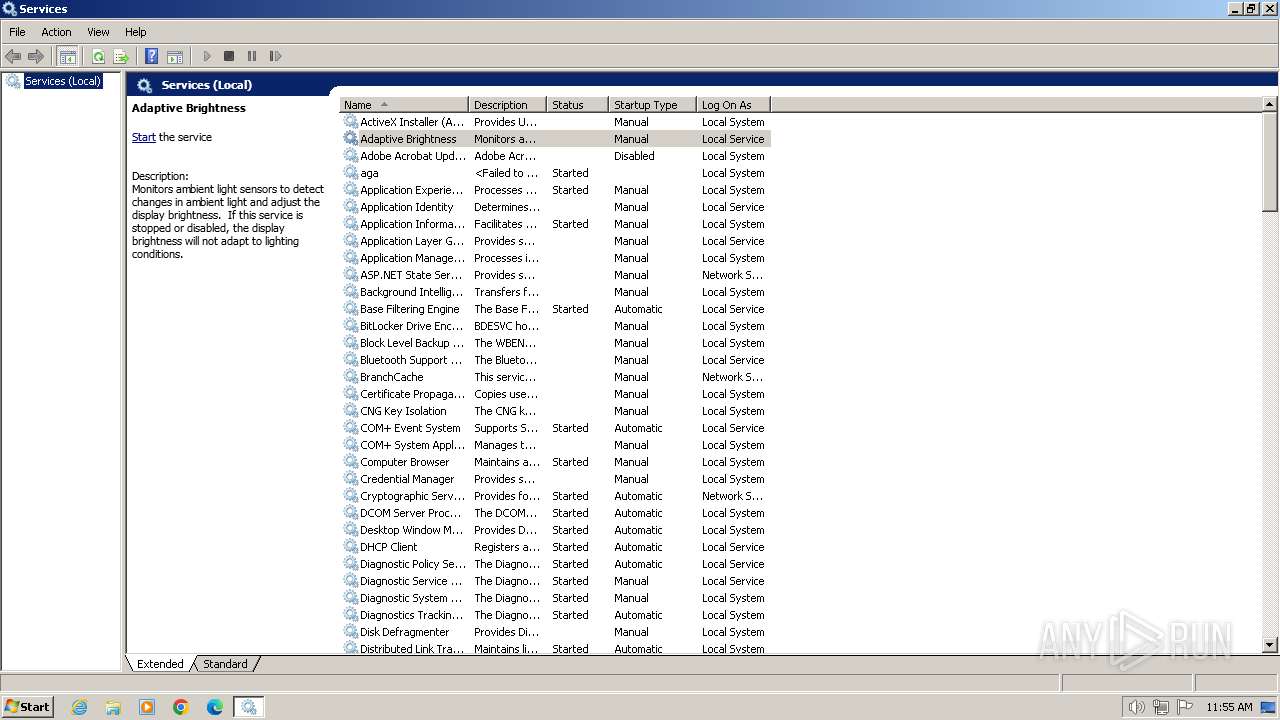Click the Refresh toolbar icon
Screen dimensions: 1280x720
click(98, 56)
